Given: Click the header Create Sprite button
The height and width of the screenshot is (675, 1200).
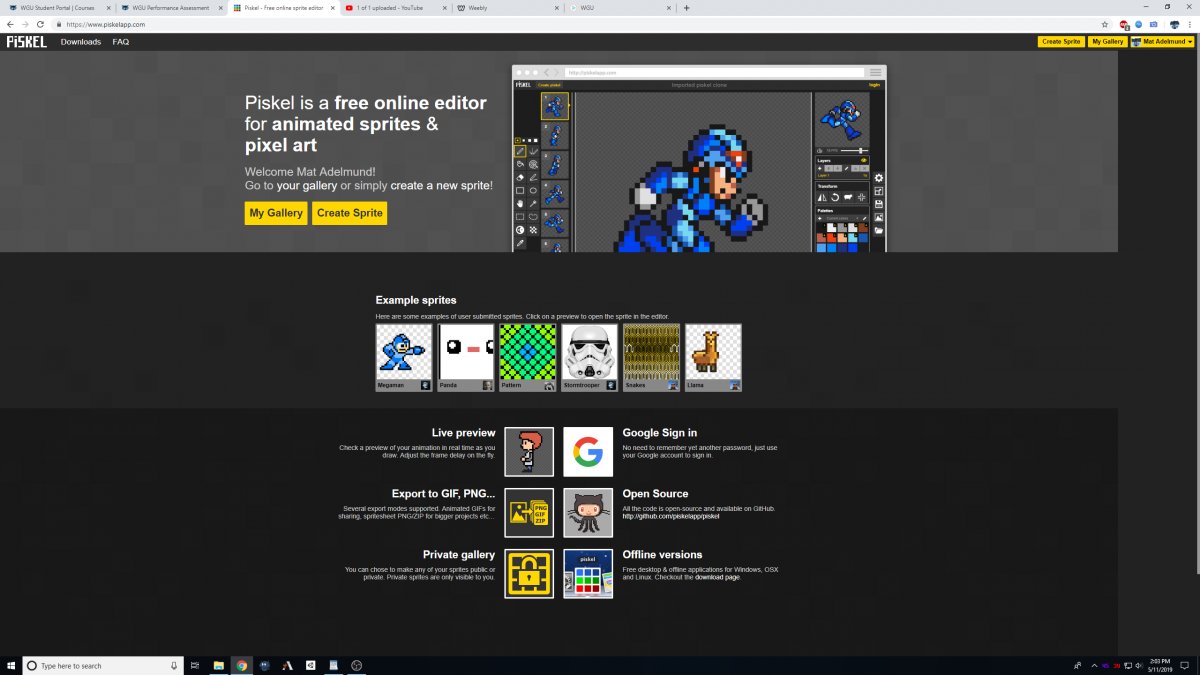Looking at the screenshot, I should coord(1061,42).
